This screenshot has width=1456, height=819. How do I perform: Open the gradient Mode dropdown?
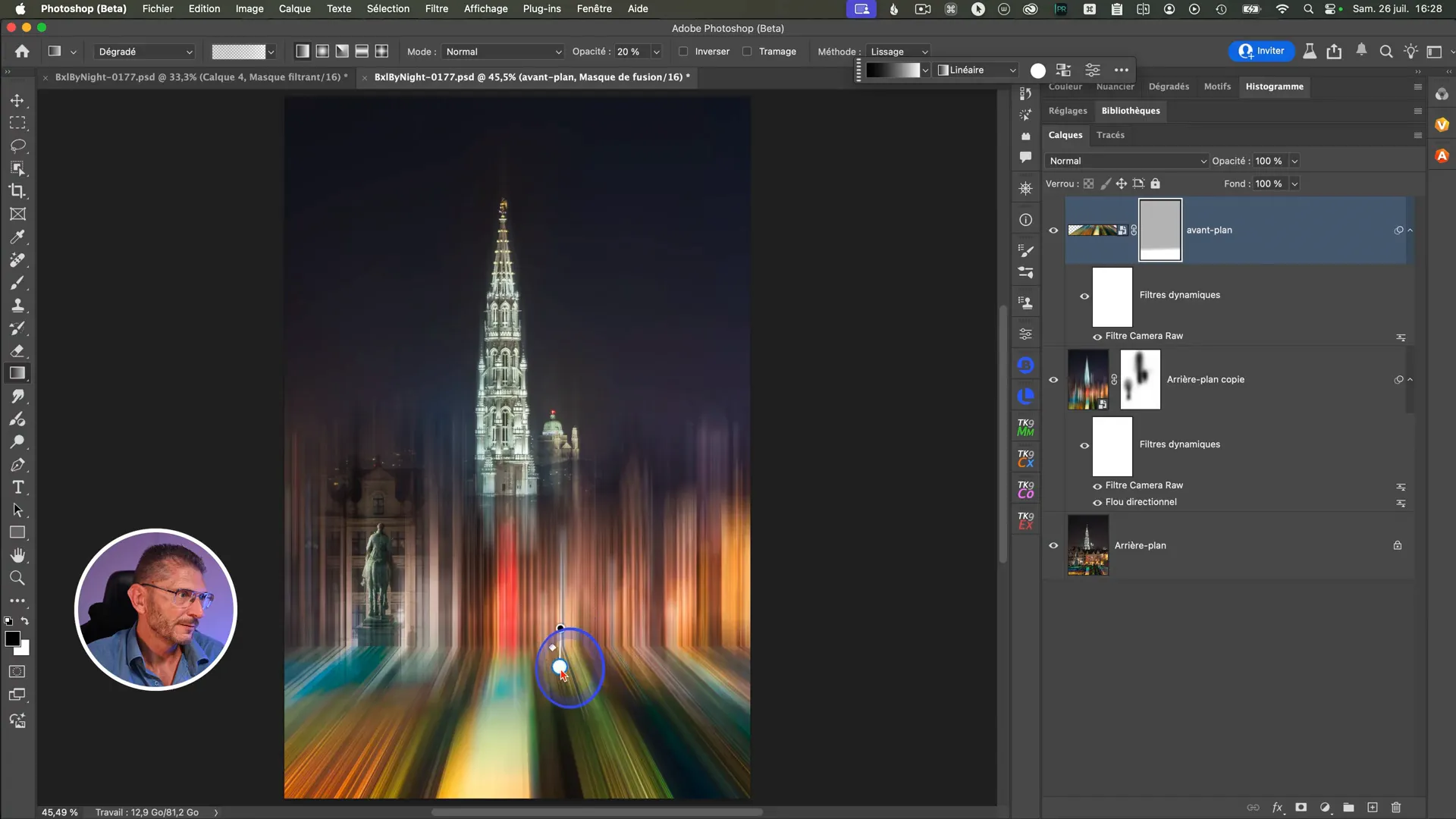point(503,52)
